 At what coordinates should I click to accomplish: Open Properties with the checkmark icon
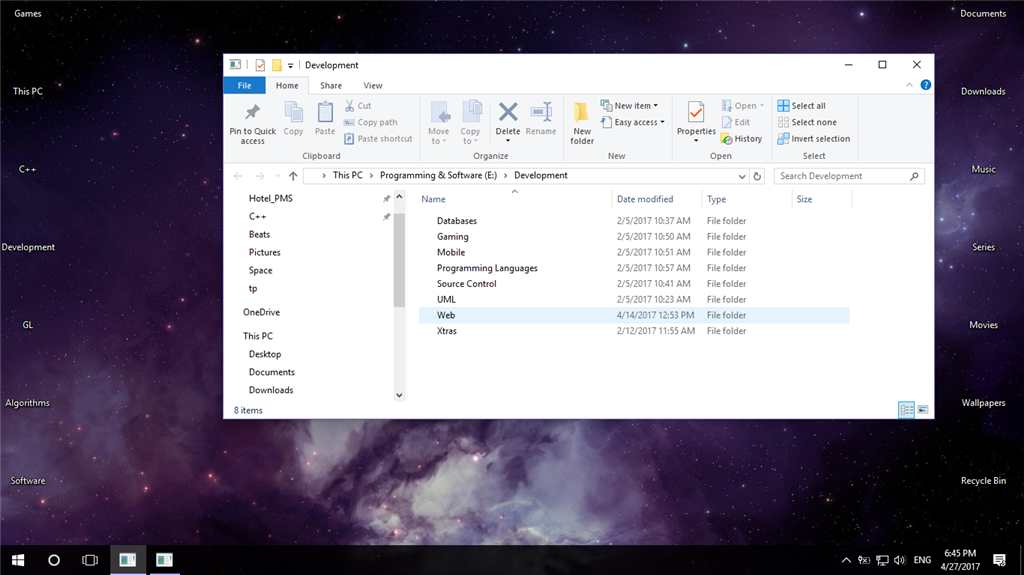click(x=696, y=112)
